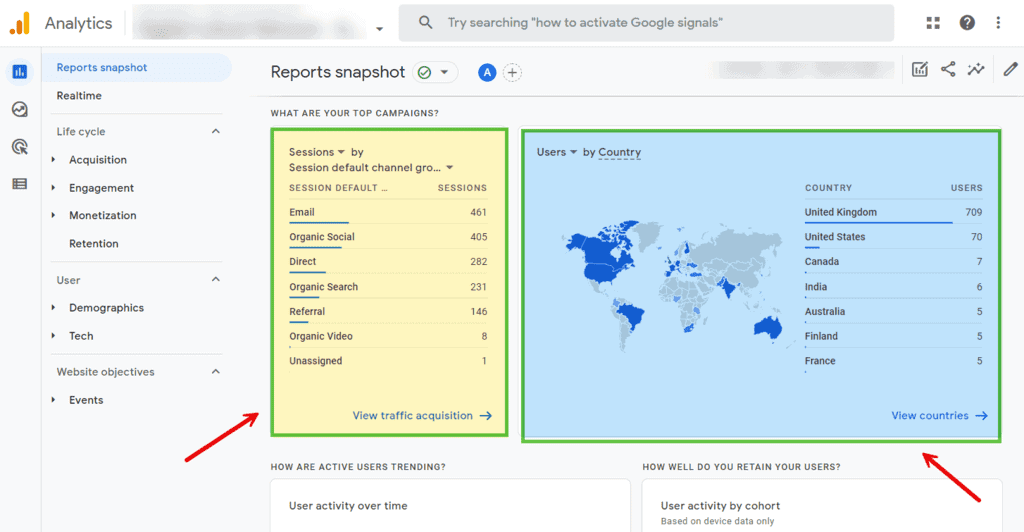1024x532 pixels.
Task: Open the Explore icon in left rail
Action: point(20,109)
